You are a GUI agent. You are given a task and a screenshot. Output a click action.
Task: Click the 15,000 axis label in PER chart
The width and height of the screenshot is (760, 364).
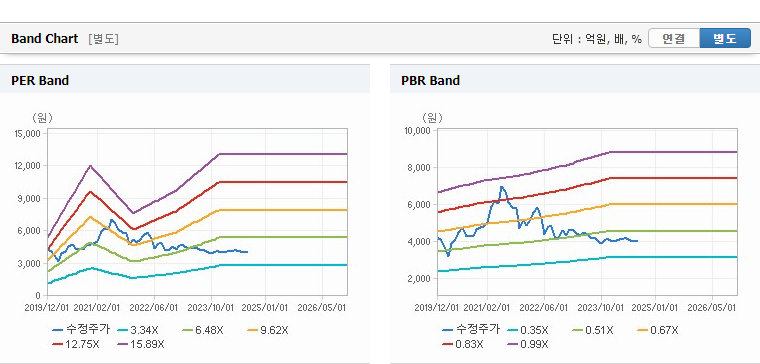(29, 133)
